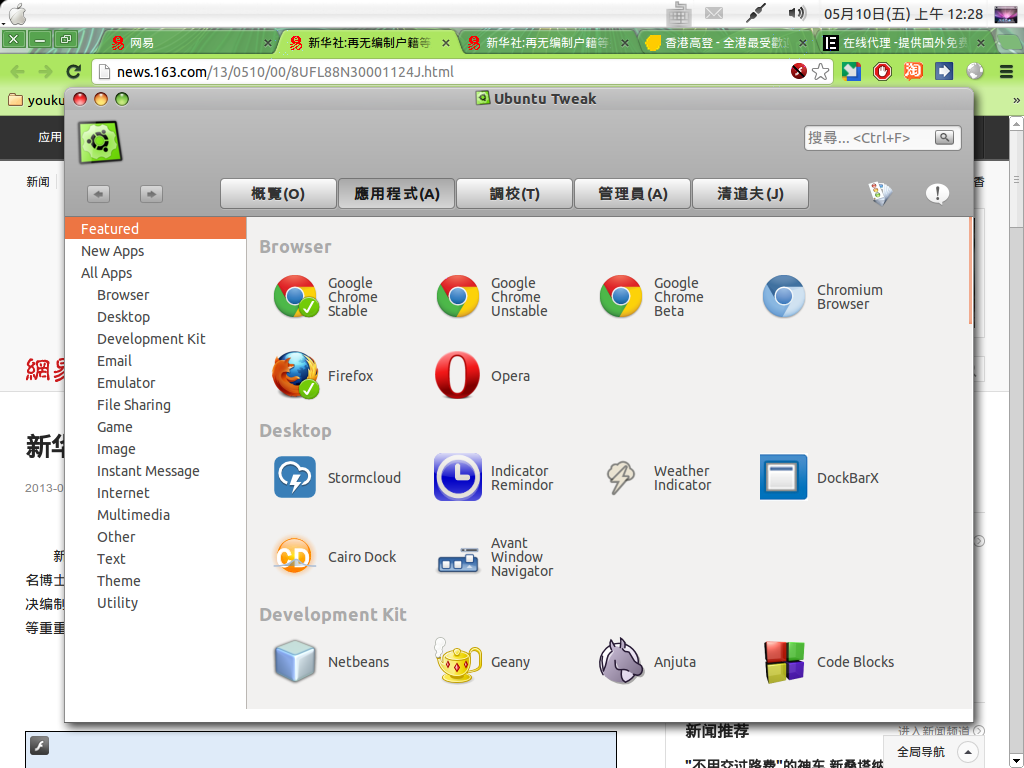The image size is (1024, 768).
Task: Select New Apps in the sidebar
Action: [155, 251]
